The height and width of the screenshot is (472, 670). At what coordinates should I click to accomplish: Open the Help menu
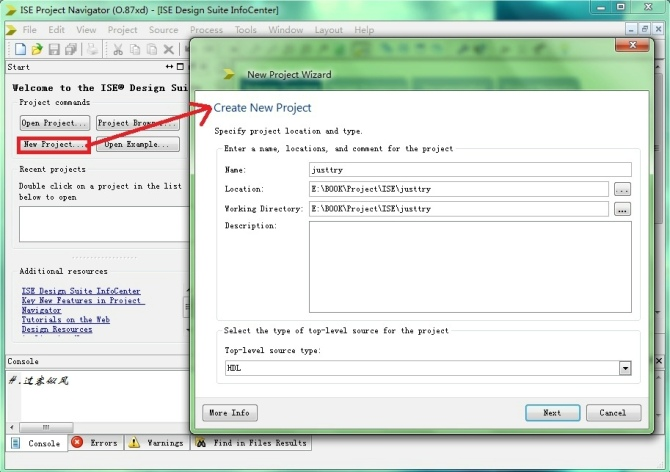(x=364, y=30)
